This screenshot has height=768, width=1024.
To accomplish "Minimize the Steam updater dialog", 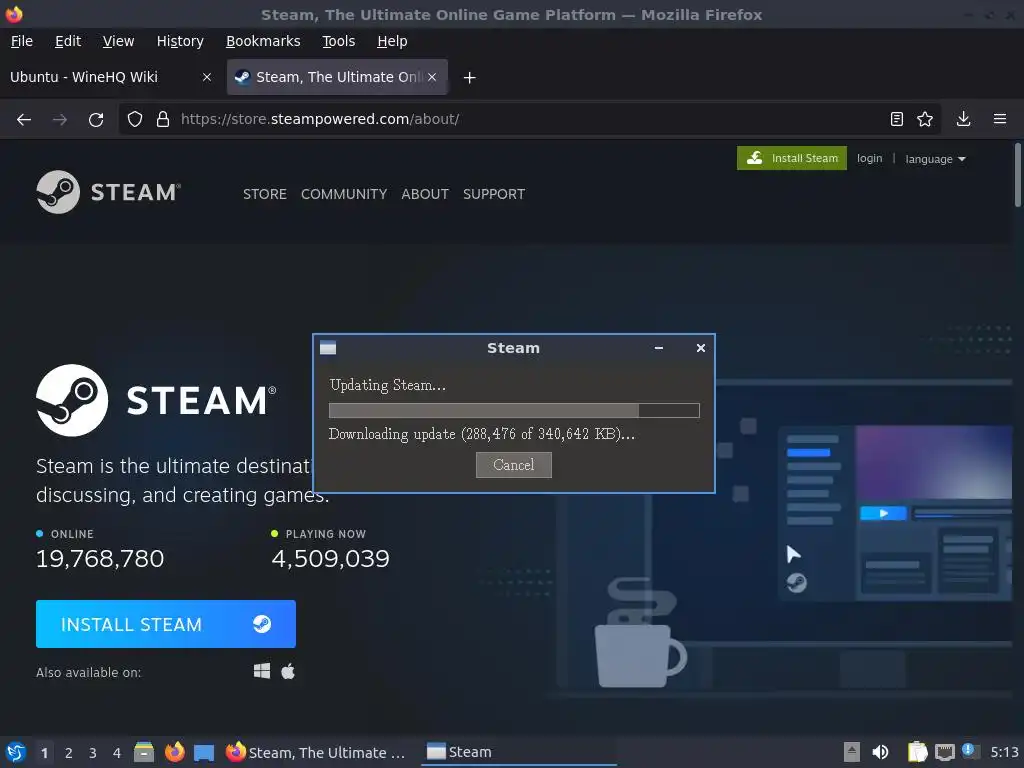I will (659, 348).
